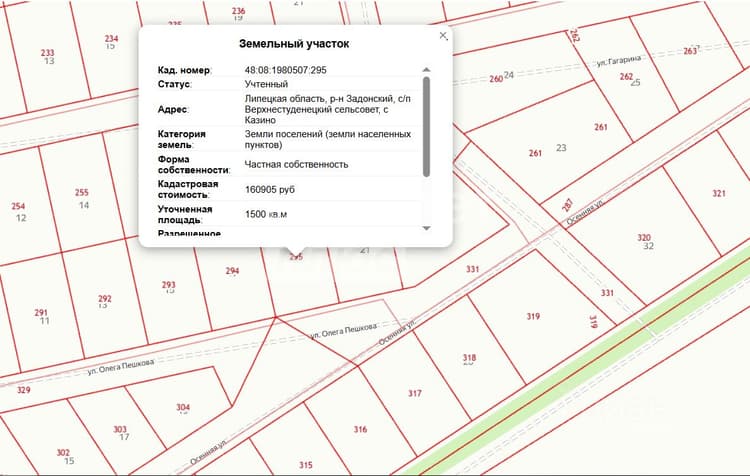Click the Уточненная площадь label
Viewport: 750px width, 476px height.
(185, 214)
